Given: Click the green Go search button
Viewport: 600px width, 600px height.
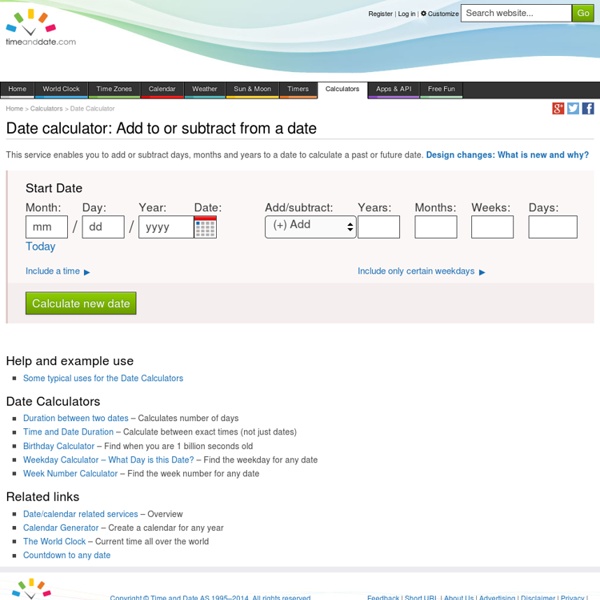Looking at the screenshot, I should (583, 13).
